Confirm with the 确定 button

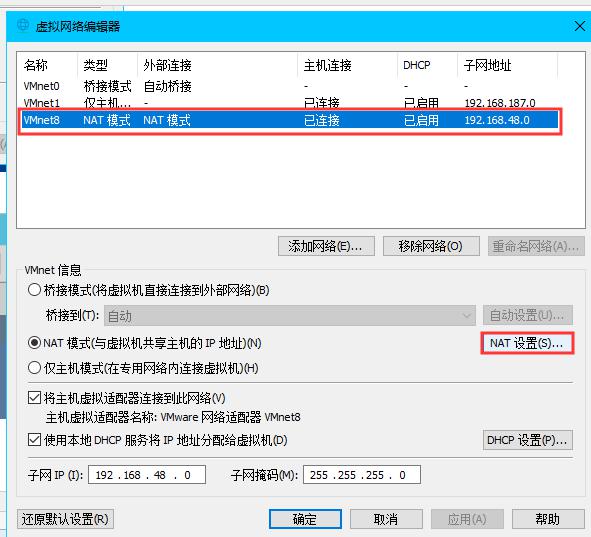click(x=305, y=519)
